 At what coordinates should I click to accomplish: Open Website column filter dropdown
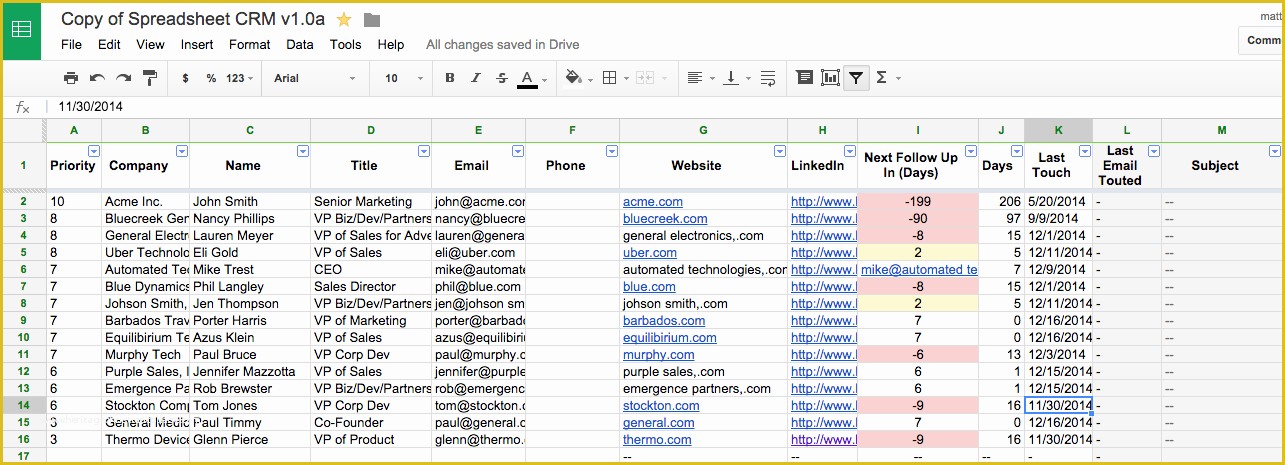(x=780, y=152)
